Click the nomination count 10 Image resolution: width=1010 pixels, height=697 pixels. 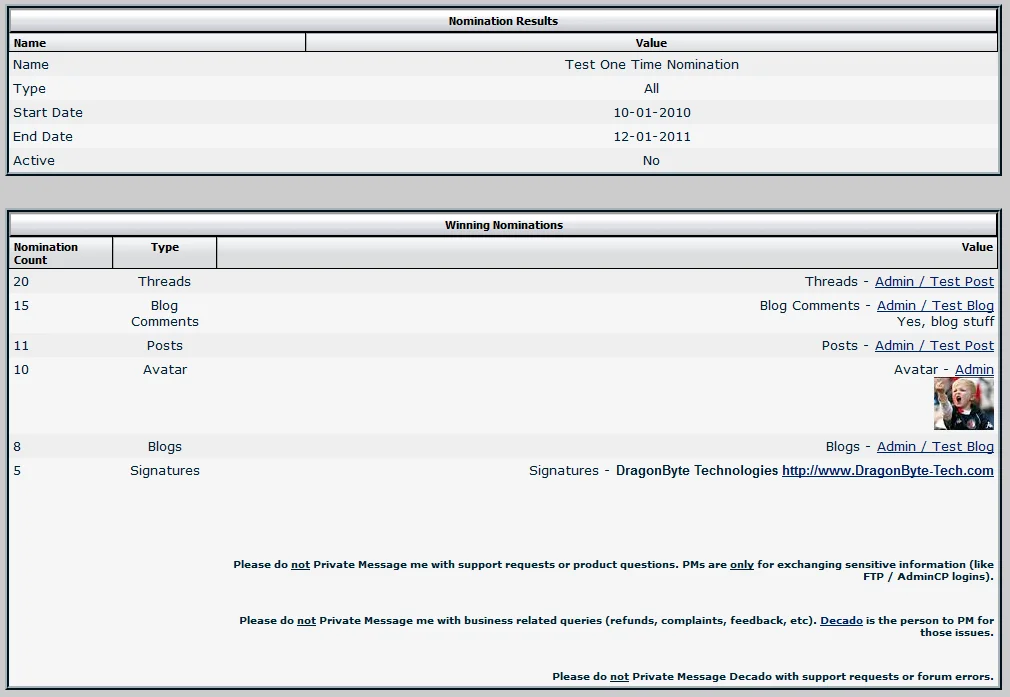click(x=21, y=369)
